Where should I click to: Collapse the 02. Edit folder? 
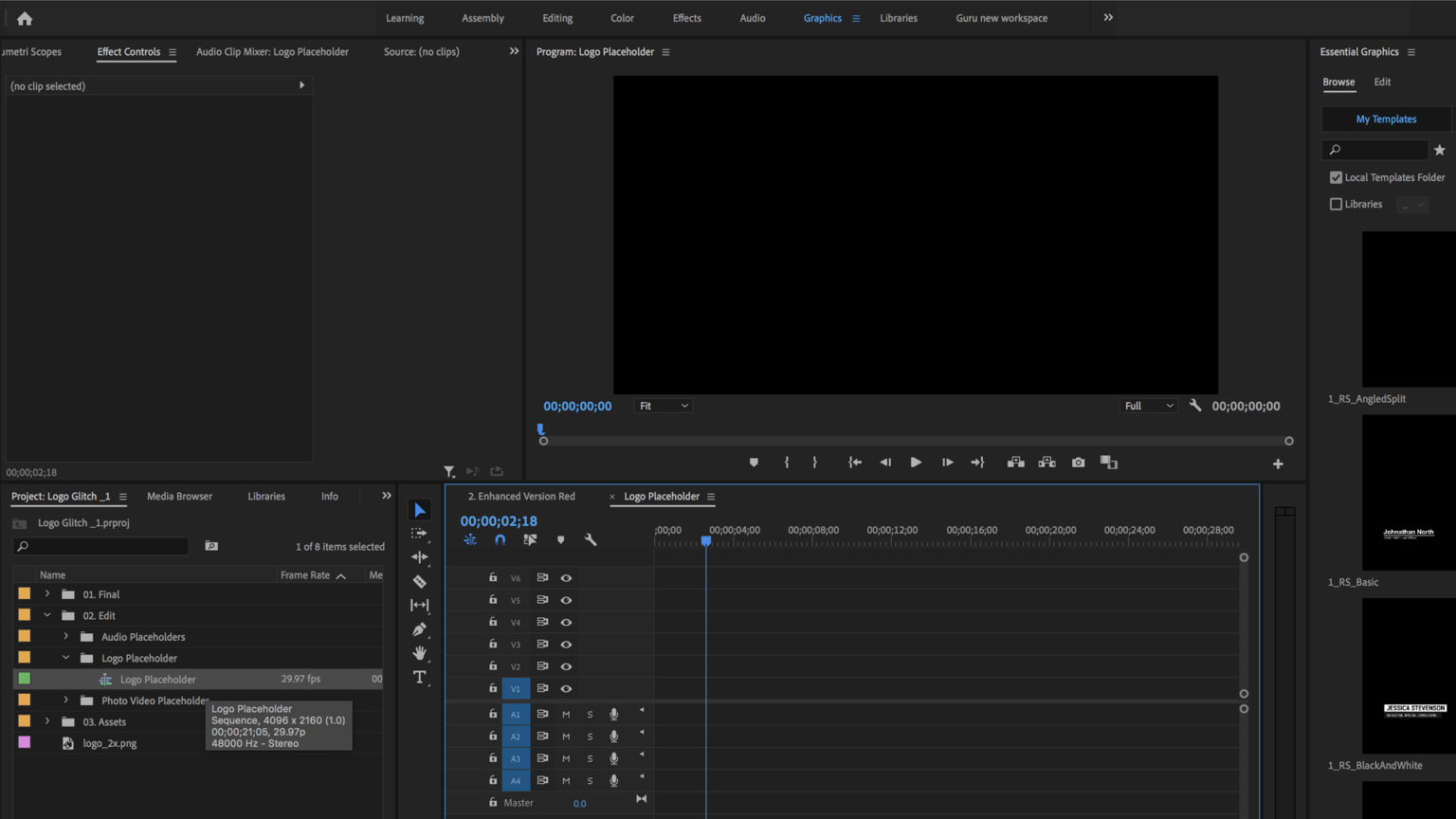point(46,615)
